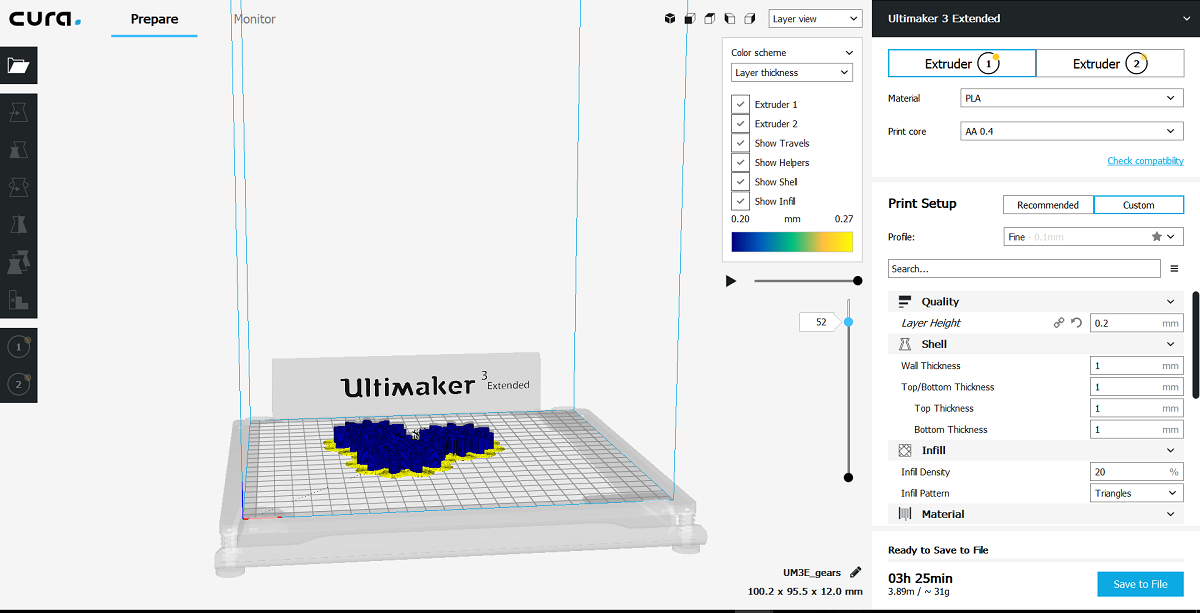Collapse the Color scheme panel chevron
Viewport: 1200px width, 613px height.
(849, 53)
